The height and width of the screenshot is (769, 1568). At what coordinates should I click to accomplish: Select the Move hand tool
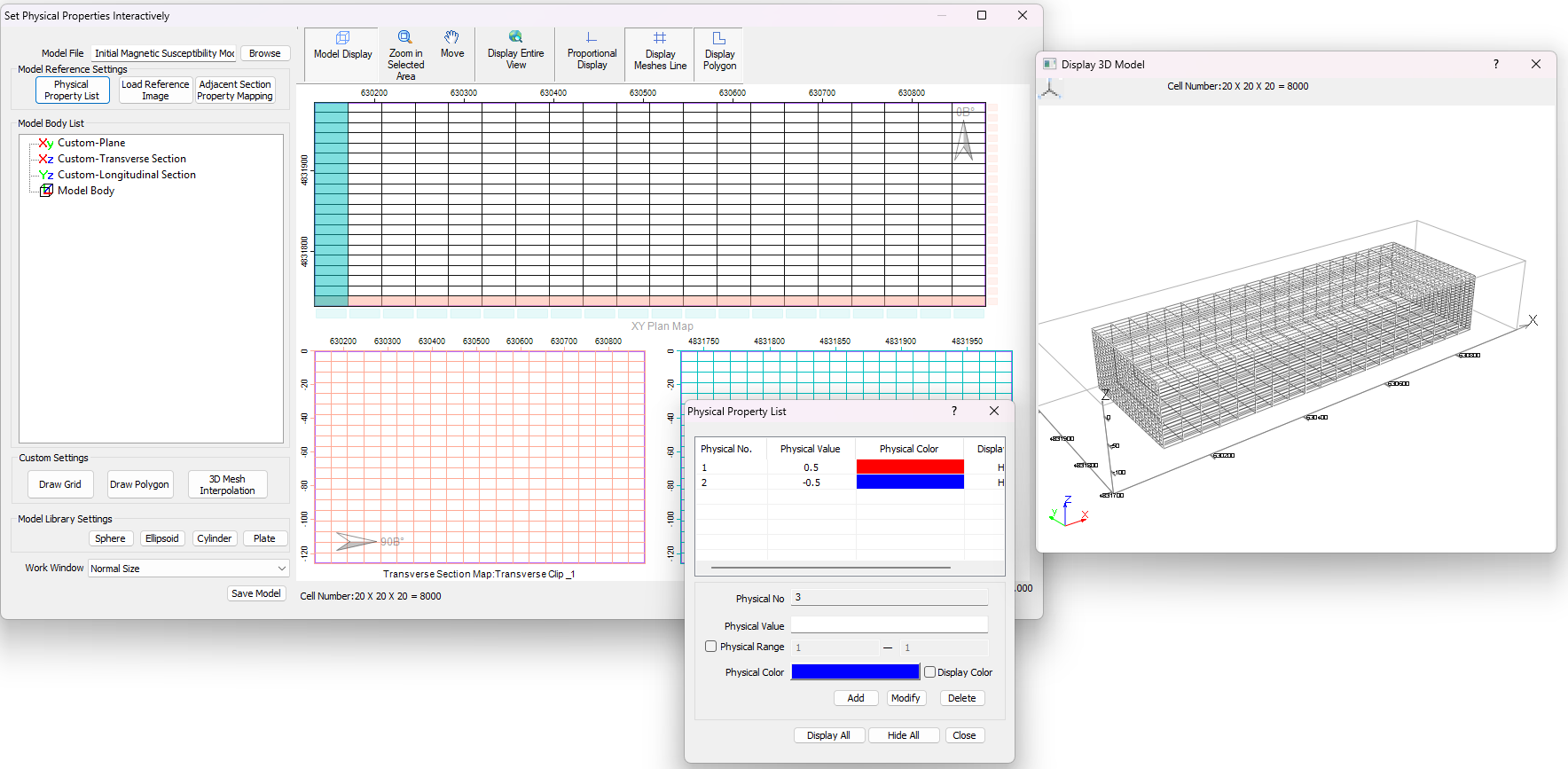pos(452,44)
